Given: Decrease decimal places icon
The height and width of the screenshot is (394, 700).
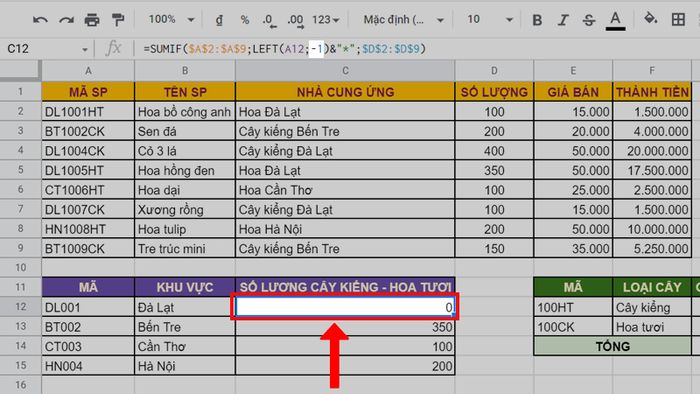Looking at the screenshot, I should (269, 20).
